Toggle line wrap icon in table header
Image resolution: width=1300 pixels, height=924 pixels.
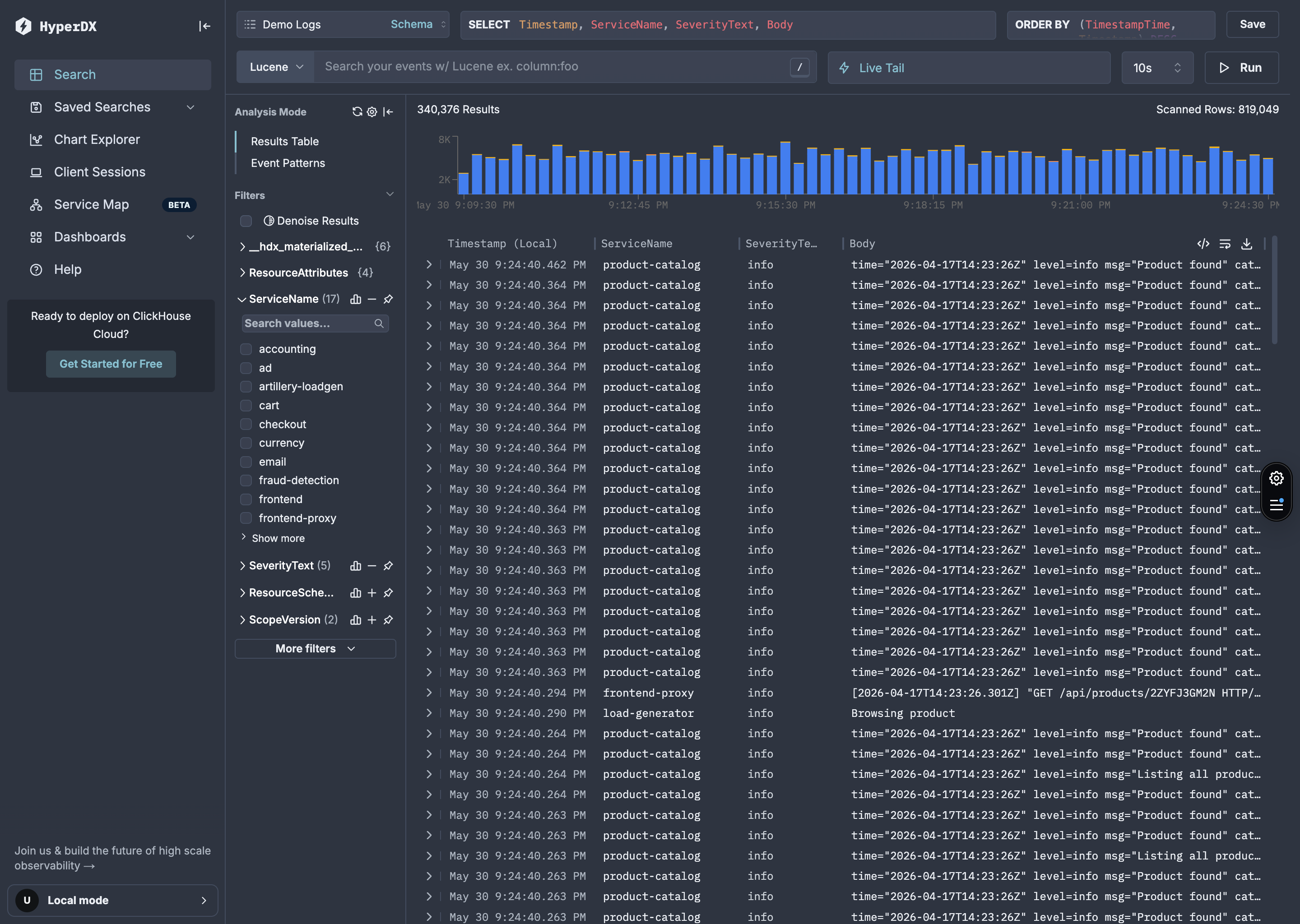[x=1225, y=244]
